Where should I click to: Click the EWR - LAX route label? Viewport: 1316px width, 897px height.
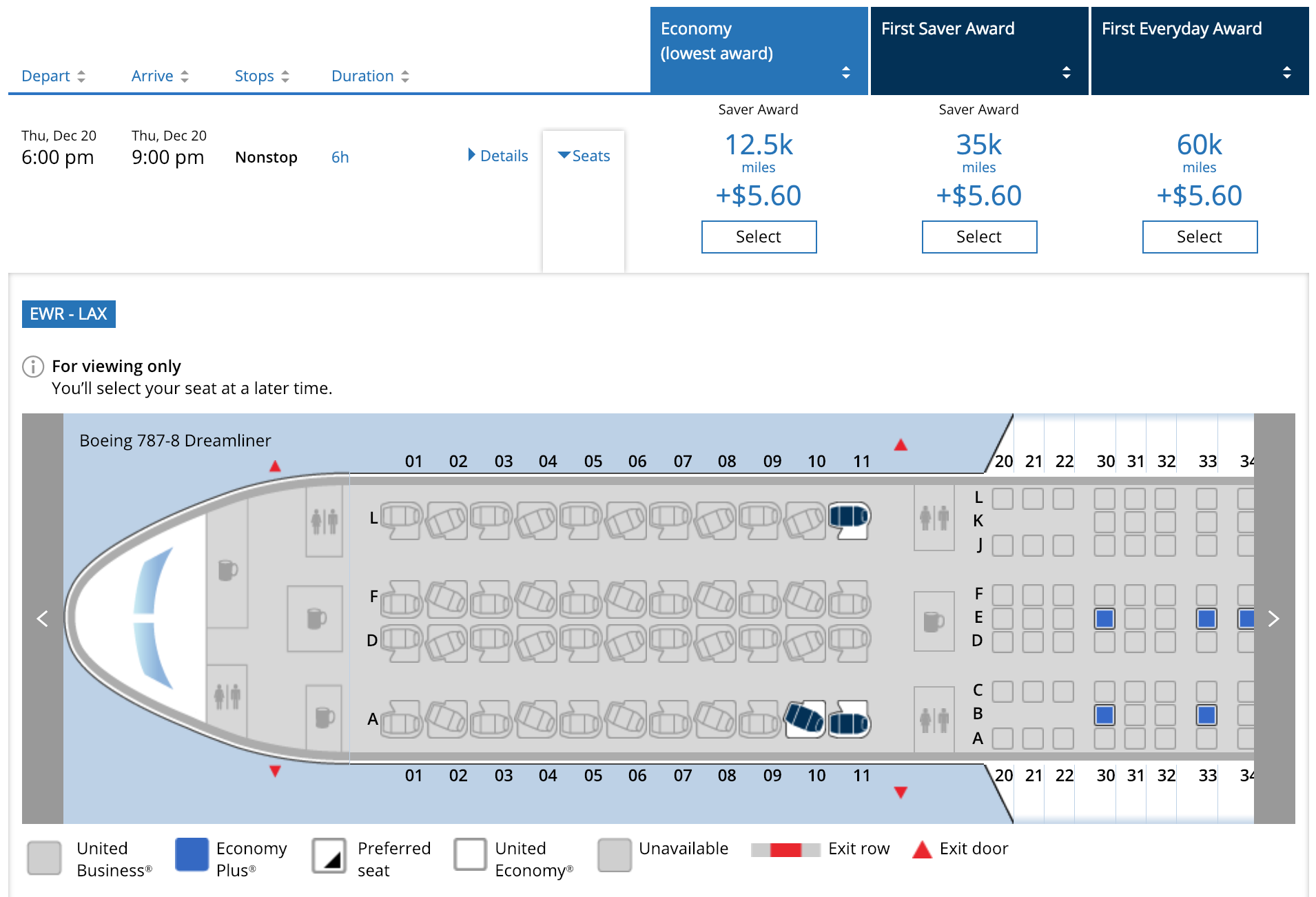click(x=68, y=314)
